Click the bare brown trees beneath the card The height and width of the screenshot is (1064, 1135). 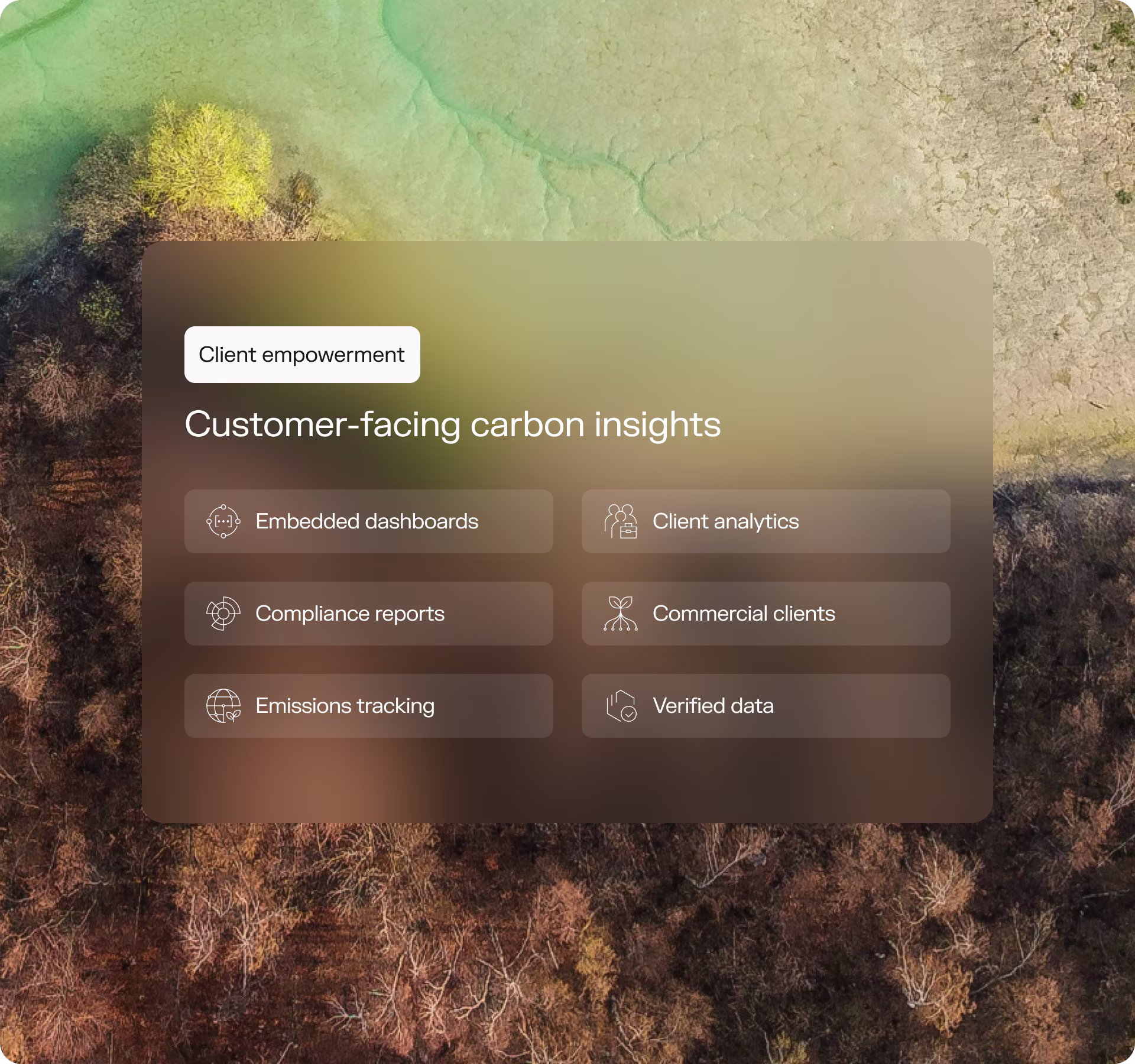click(x=567, y=946)
